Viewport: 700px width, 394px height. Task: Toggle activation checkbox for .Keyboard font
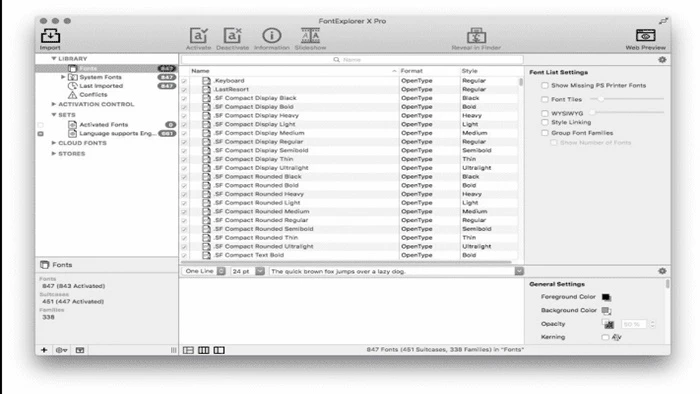[184, 81]
